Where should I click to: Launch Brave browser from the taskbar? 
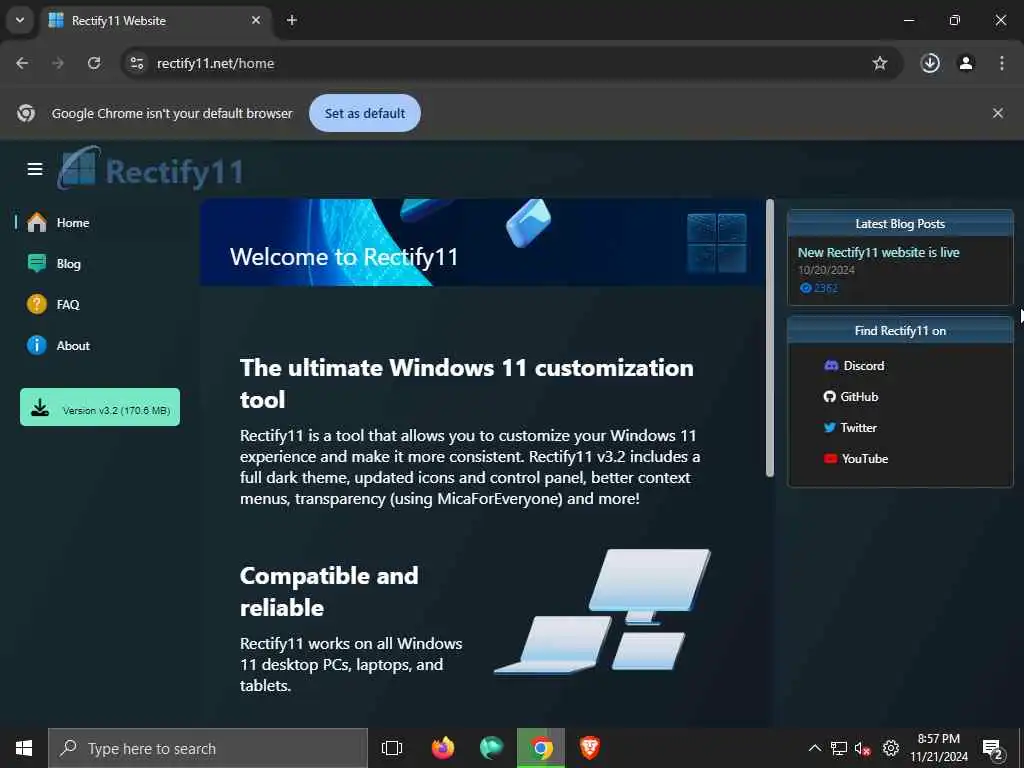click(590, 748)
